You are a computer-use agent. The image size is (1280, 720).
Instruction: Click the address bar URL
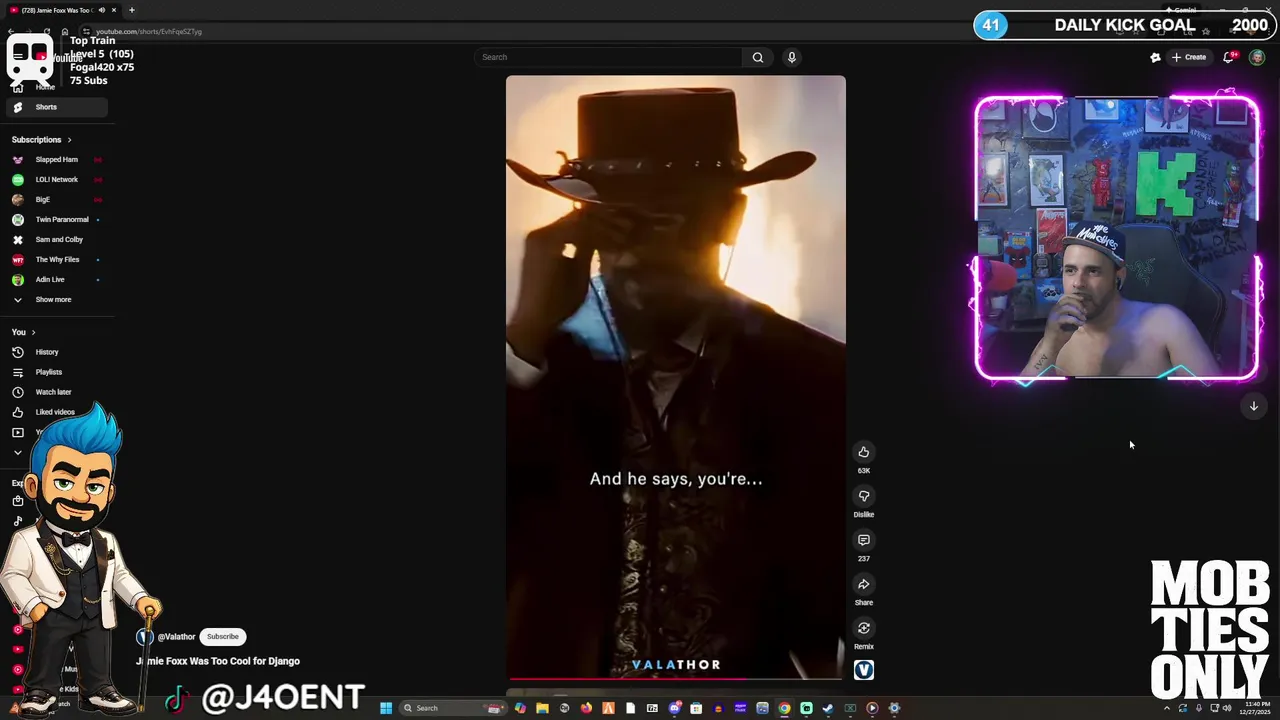pyautogui.click(x=149, y=31)
